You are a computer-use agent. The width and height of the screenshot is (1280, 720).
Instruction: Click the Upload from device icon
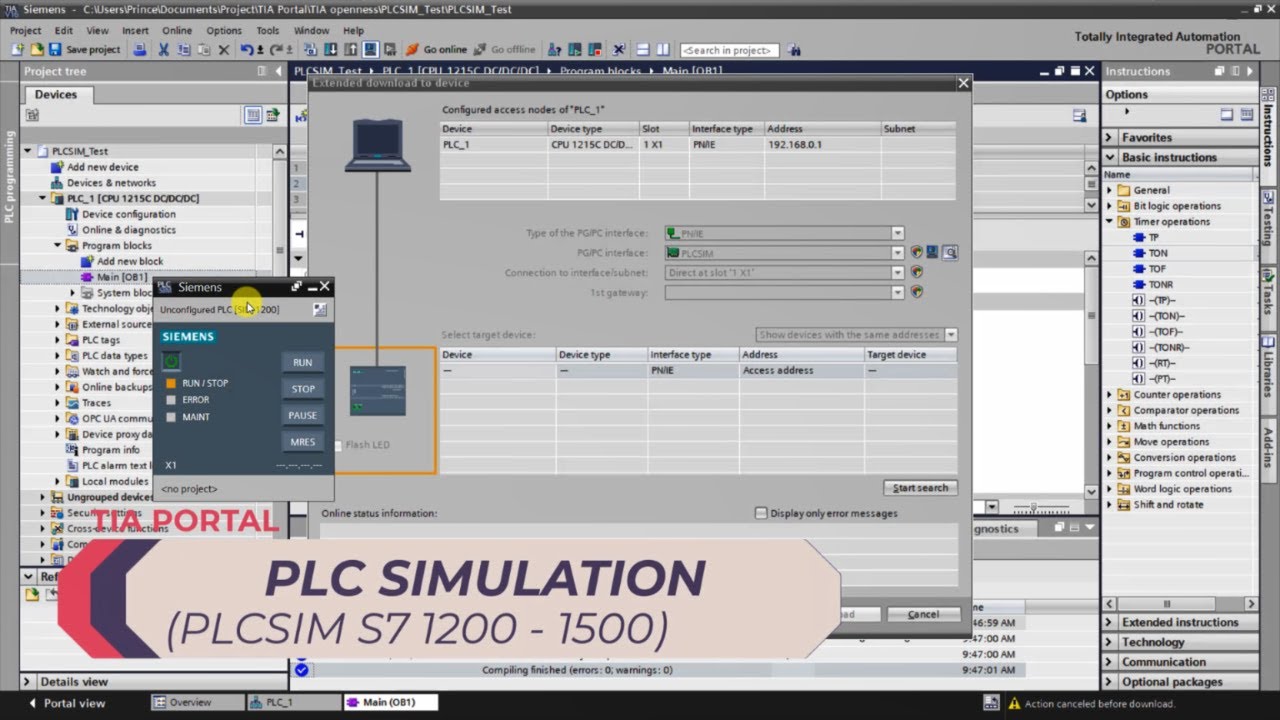coord(351,50)
